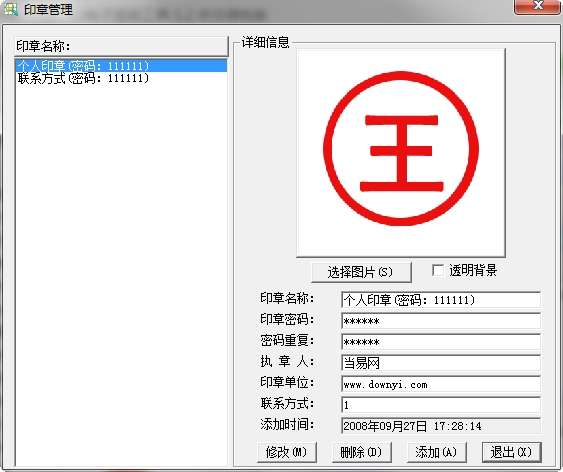Click the 选择图片(S) button
This screenshot has width=563, height=472.
(361, 272)
